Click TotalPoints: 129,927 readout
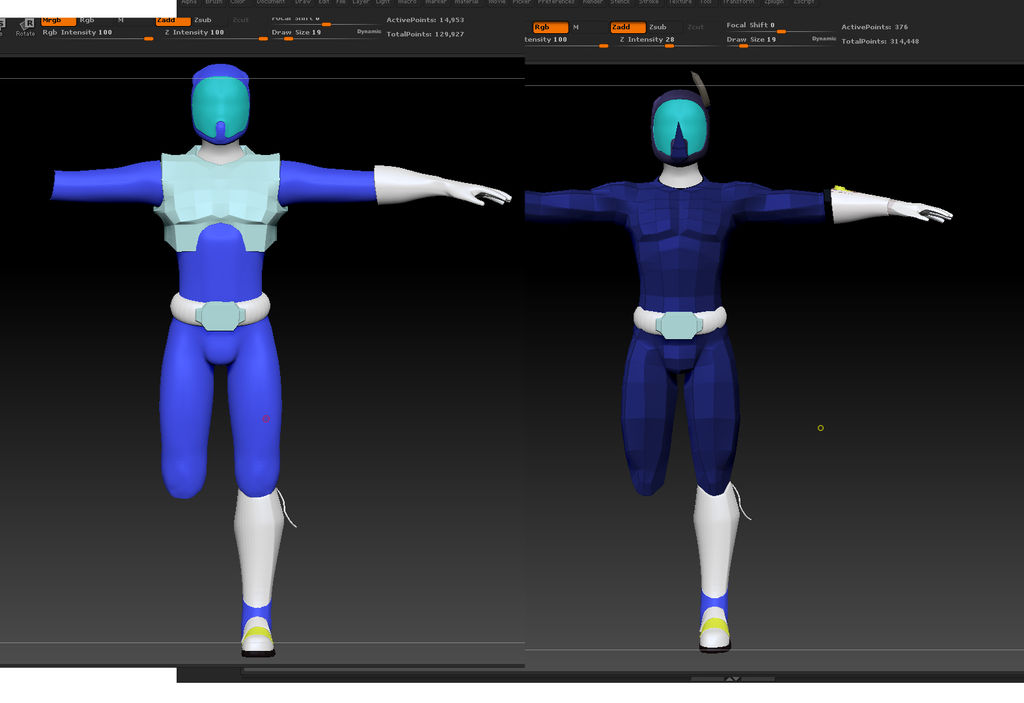 (x=425, y=34)
